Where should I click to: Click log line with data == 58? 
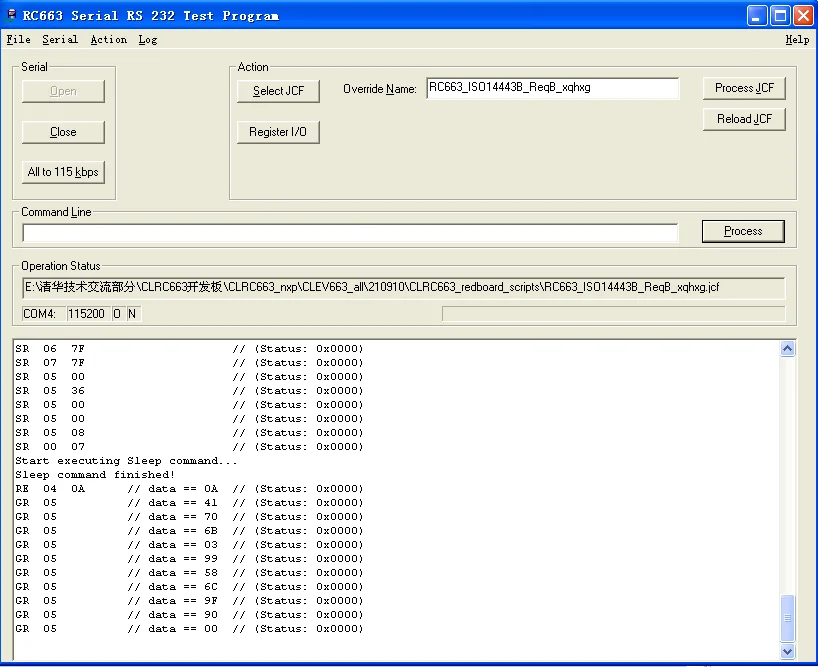tap(189, 573)
